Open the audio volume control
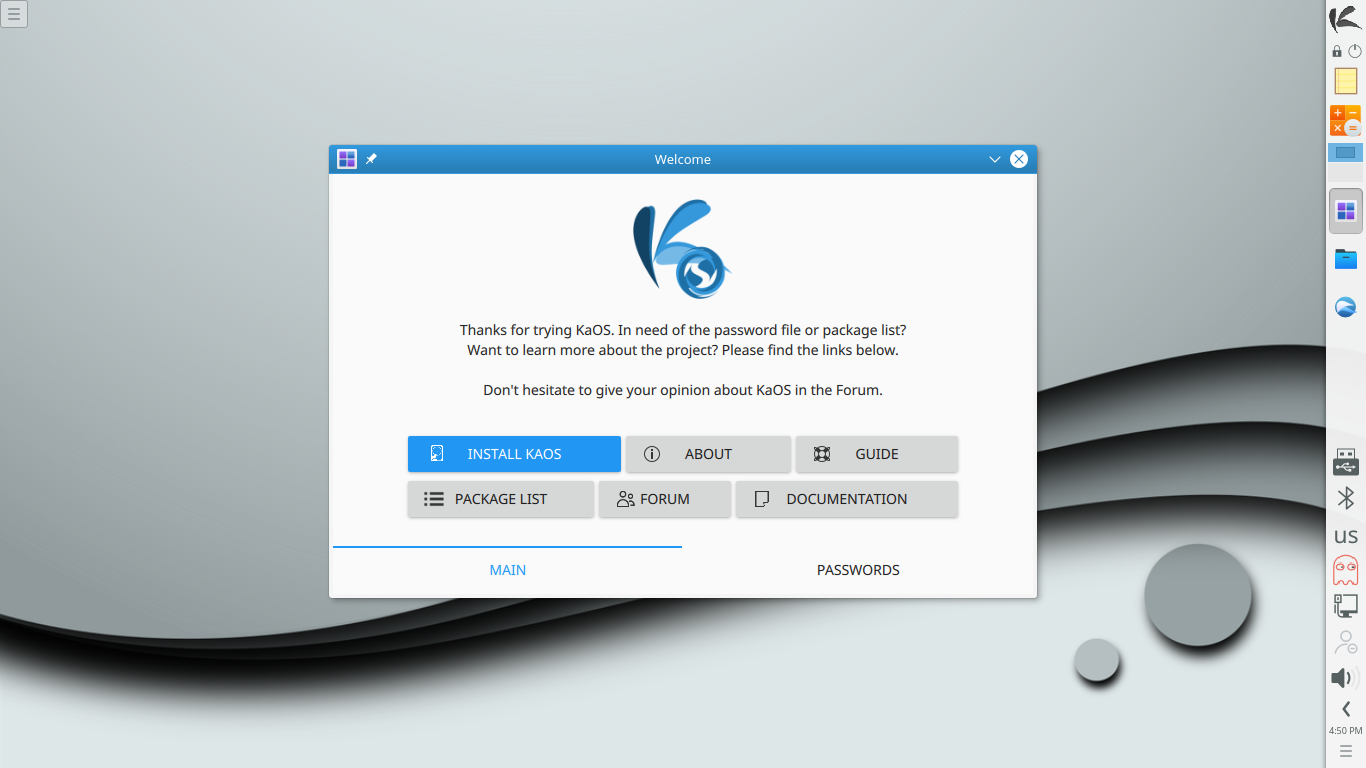1366x768 pixels. point(1346,678)
